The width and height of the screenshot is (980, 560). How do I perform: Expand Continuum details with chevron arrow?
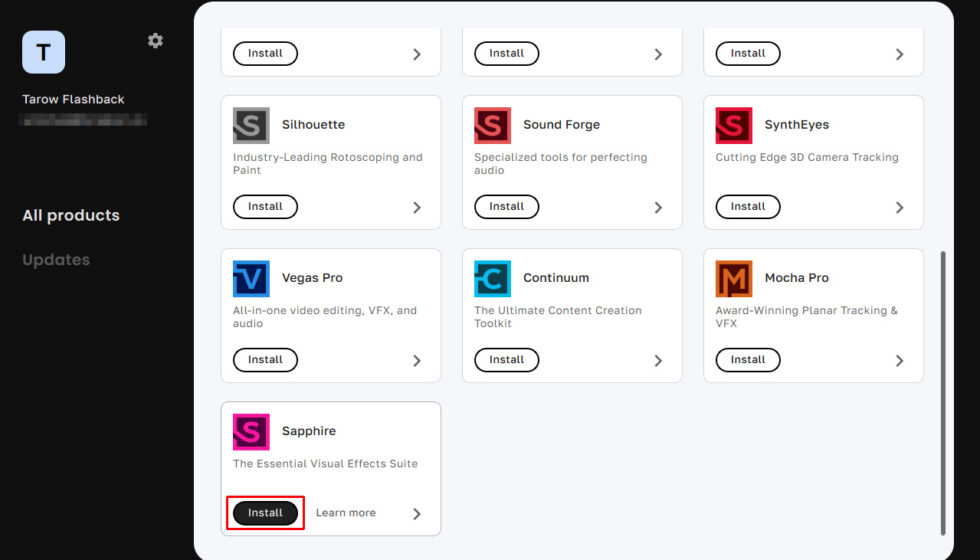tap(658, 361)
